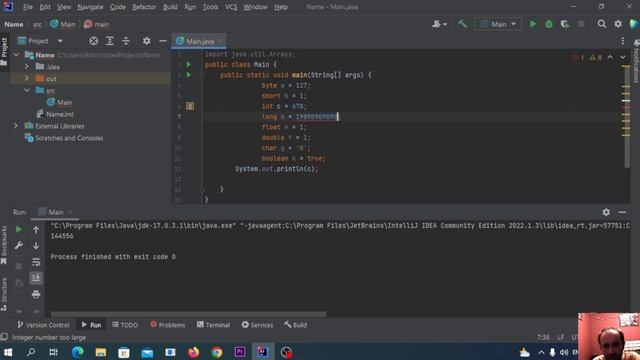
Task: Print console output icon in Run panel
Action: point(36,294)
